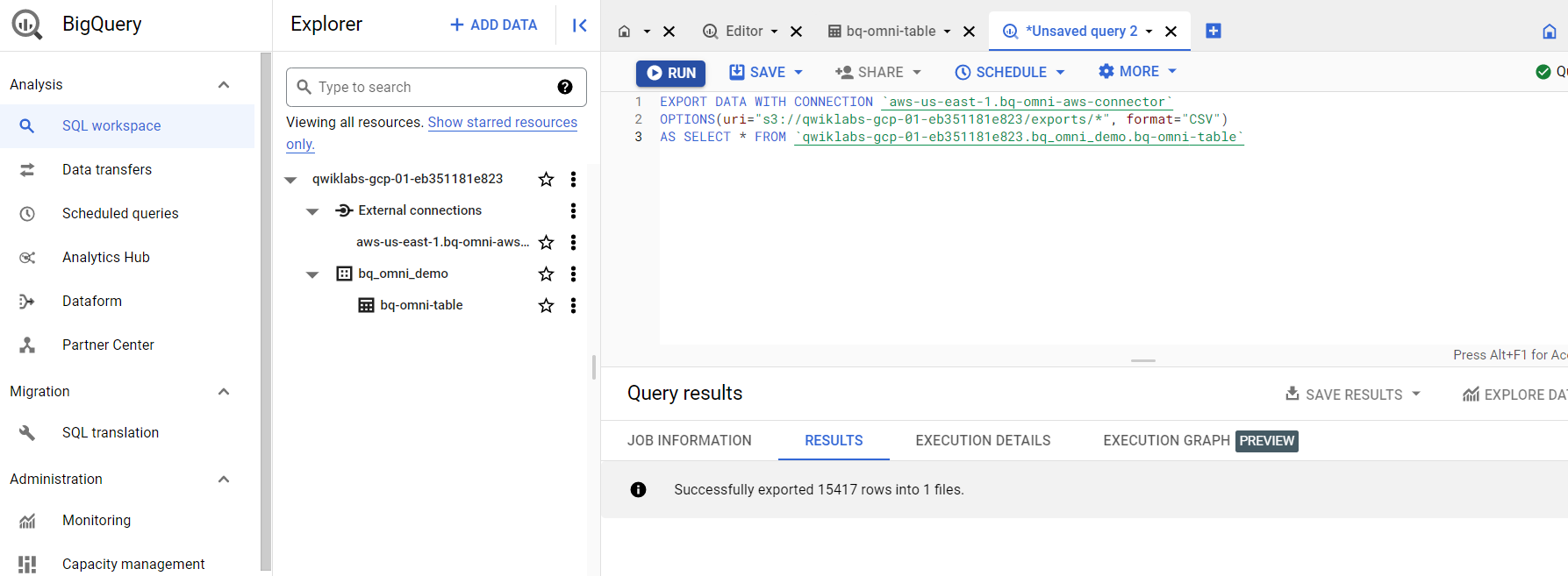
Task: Click the Scheduled queries clock icon
Action: [27, 214]
